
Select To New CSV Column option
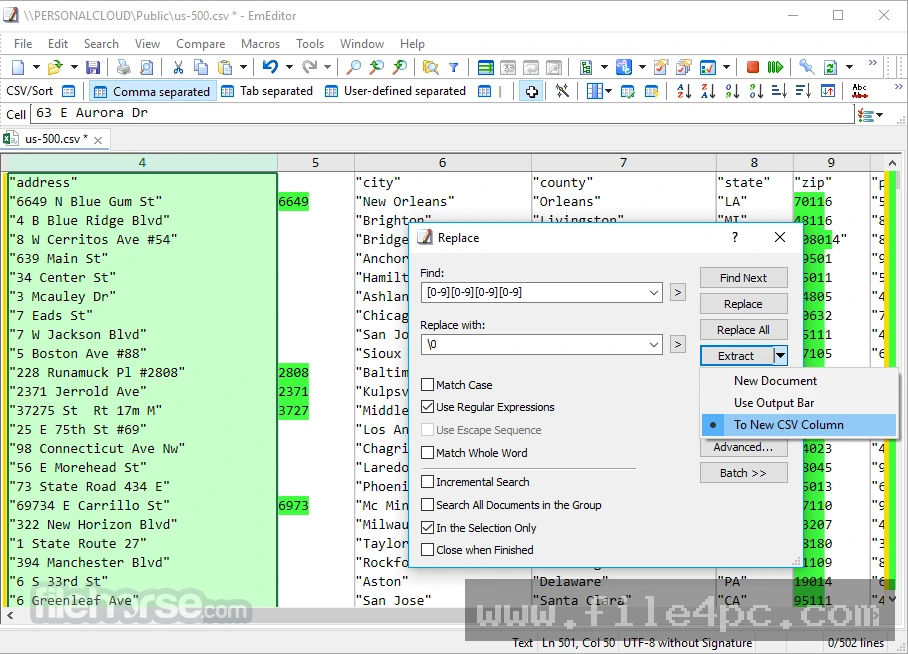click(x=799, y=425)
